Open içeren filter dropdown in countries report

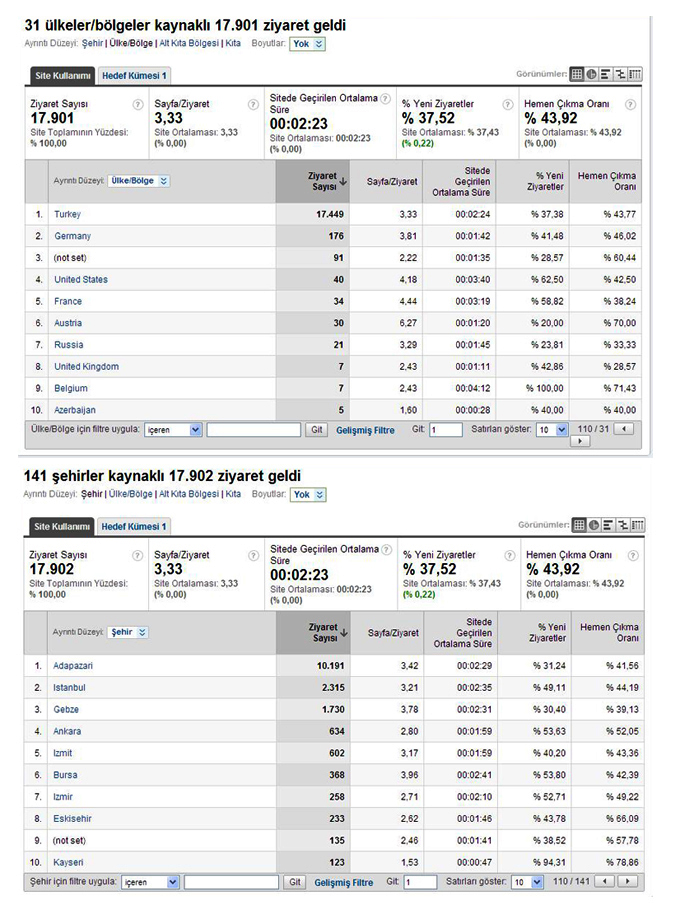coord(173,430)
